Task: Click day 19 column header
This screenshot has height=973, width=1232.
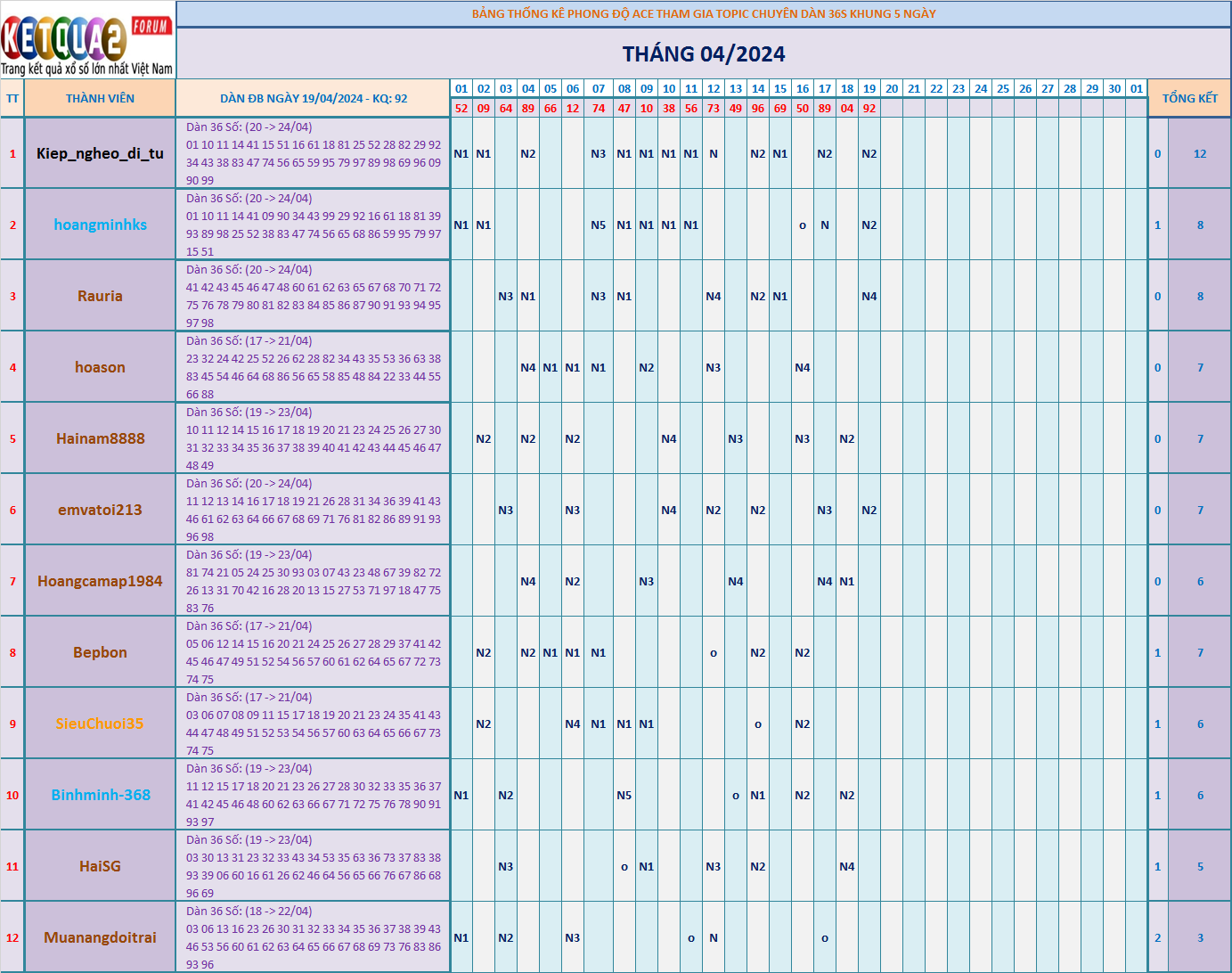Action: pyautogui.click(x=869, y=88)
